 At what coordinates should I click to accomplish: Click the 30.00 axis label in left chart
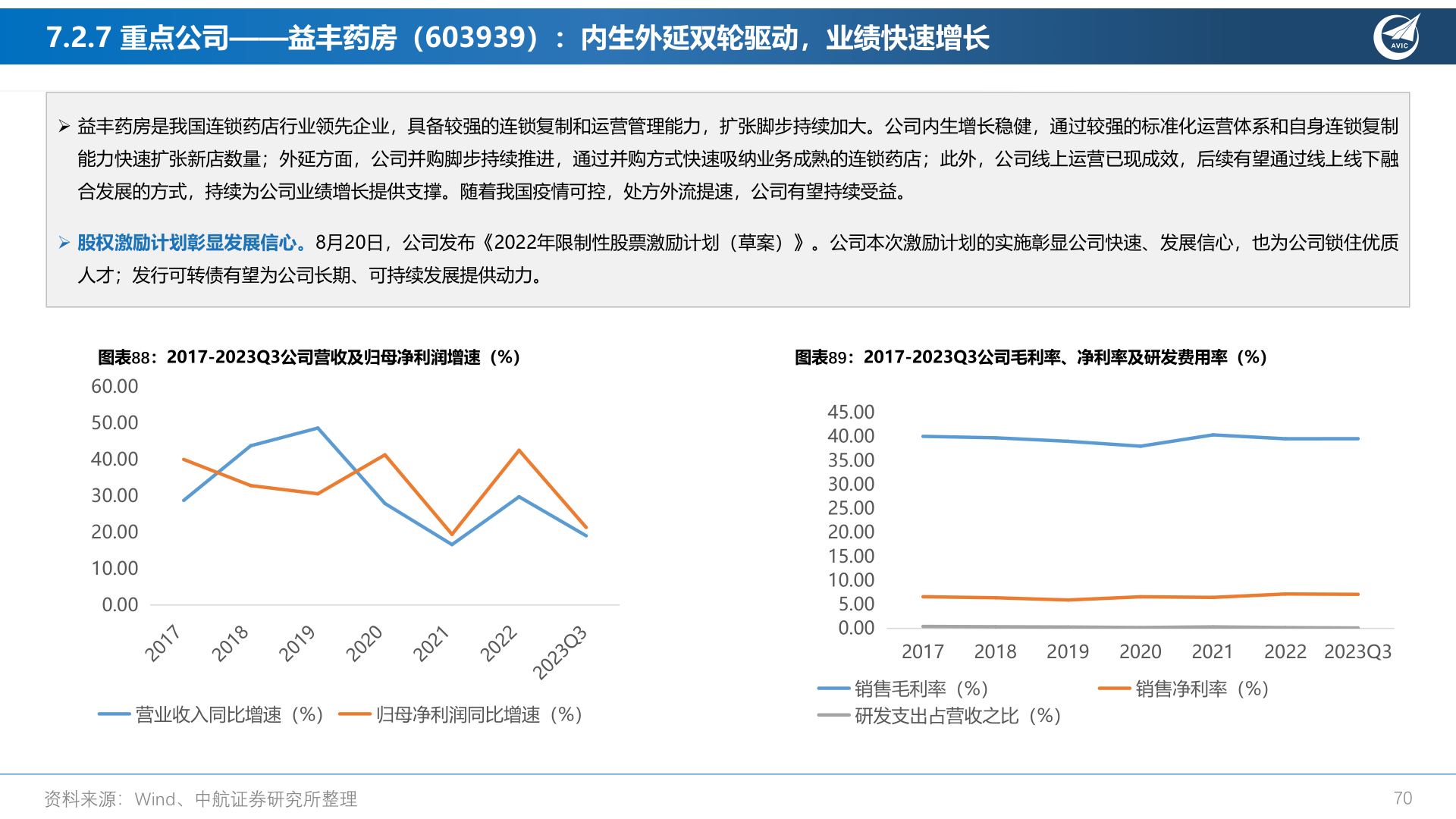coord(115,495)
